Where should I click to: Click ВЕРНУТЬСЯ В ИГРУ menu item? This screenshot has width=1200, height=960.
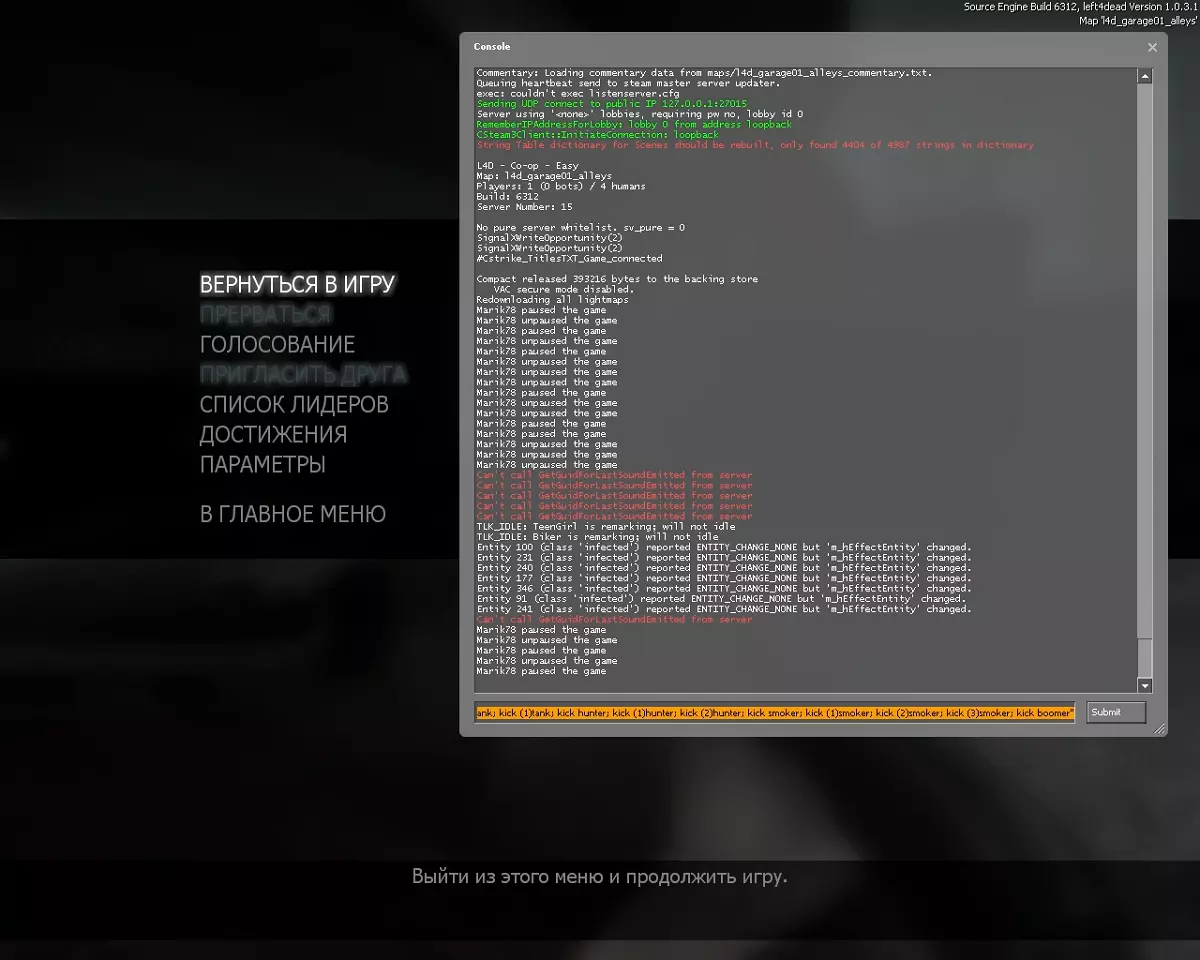click(x=297, y=284)
